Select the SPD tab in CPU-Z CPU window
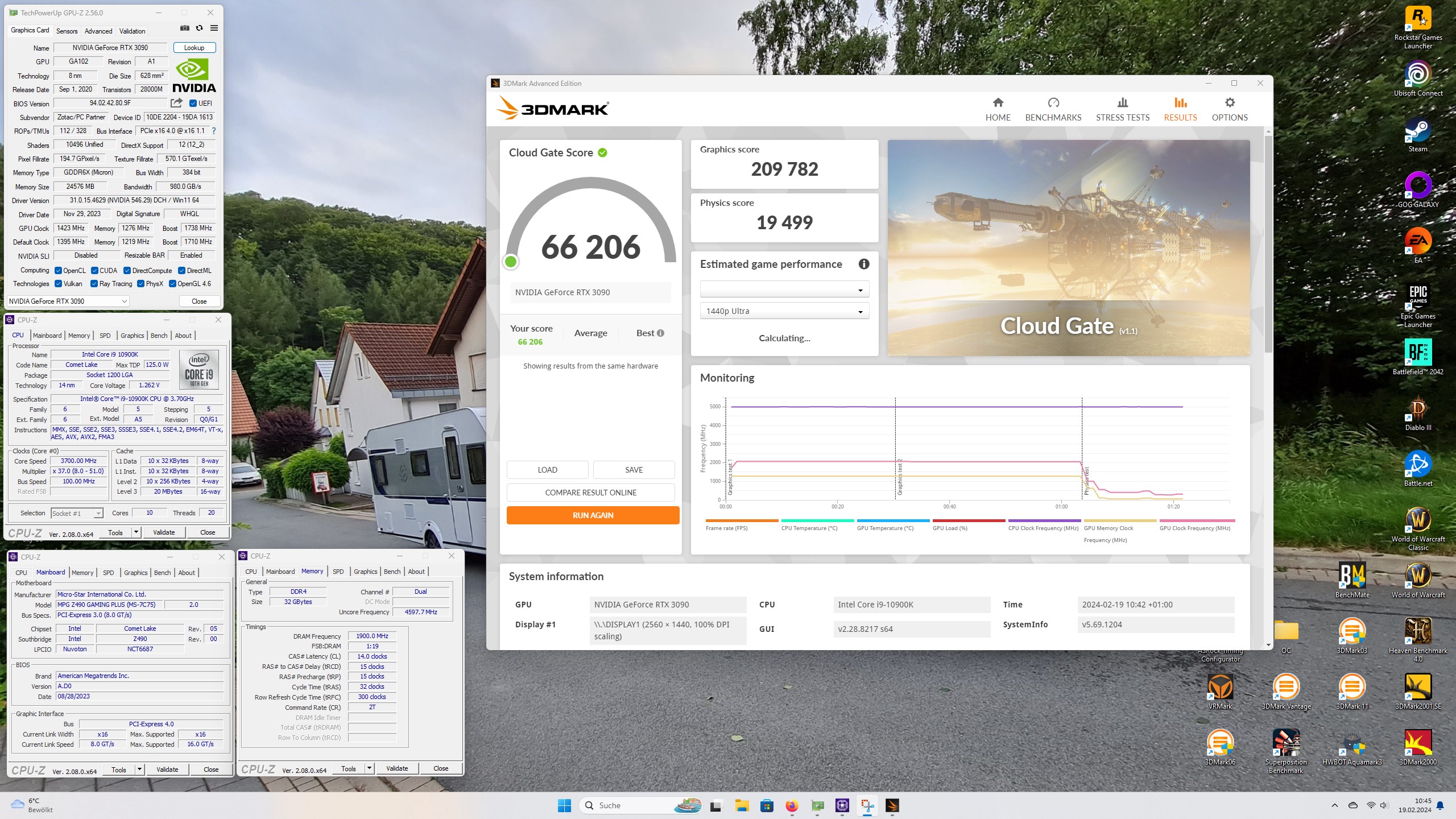This screenshot has height=819, width=1456. tap(105, 336)
